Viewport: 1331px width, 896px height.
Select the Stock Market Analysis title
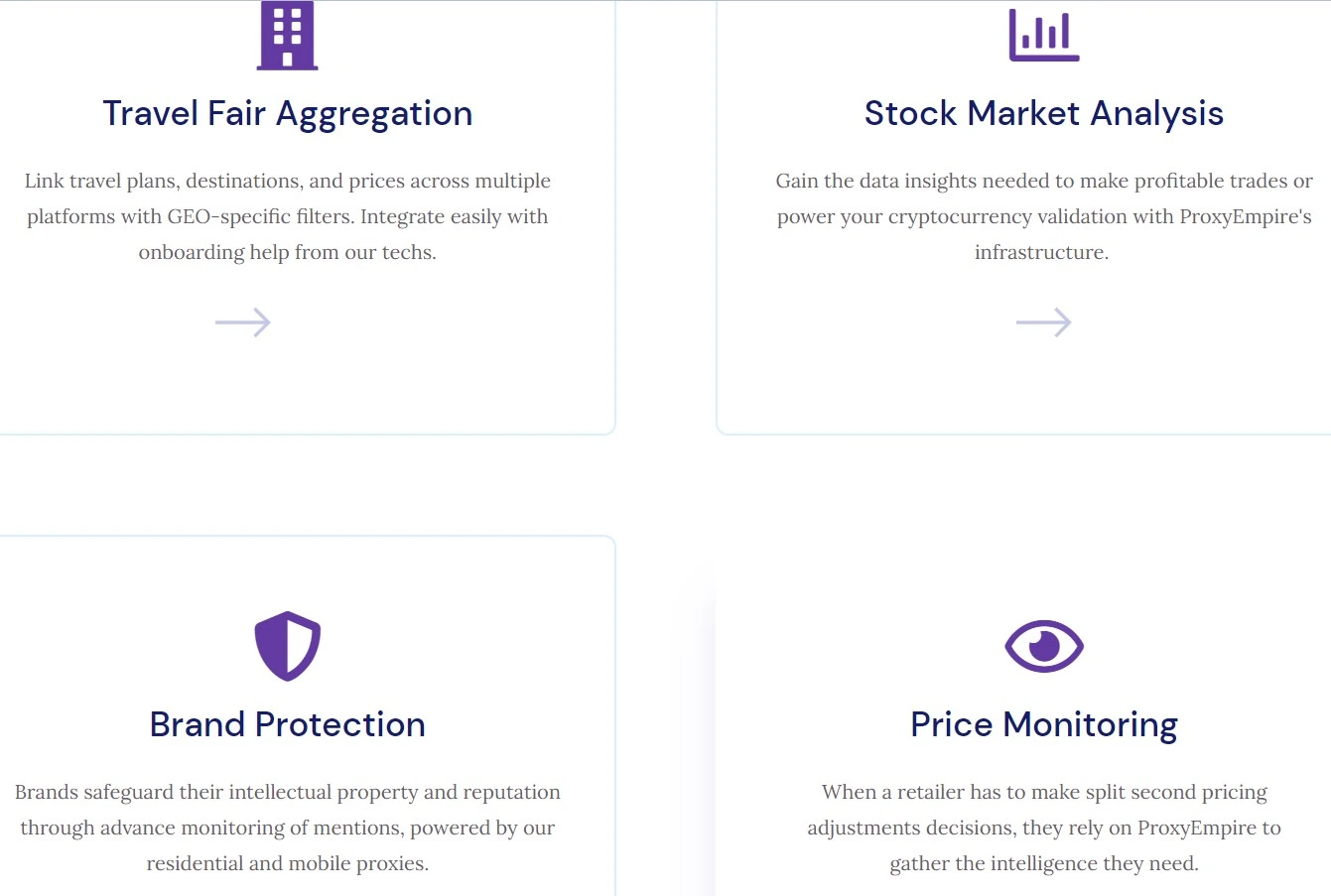tap(1043, 114)
